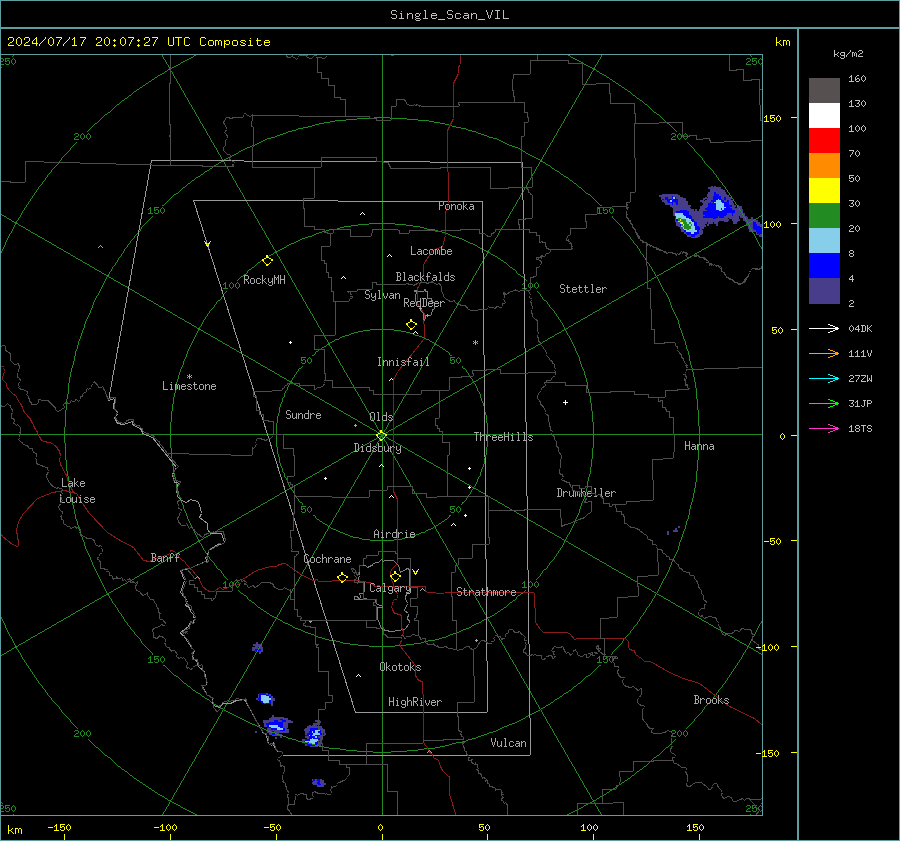Click the Innisfail label
900x841 pixels.
click(x=403, y=362)
